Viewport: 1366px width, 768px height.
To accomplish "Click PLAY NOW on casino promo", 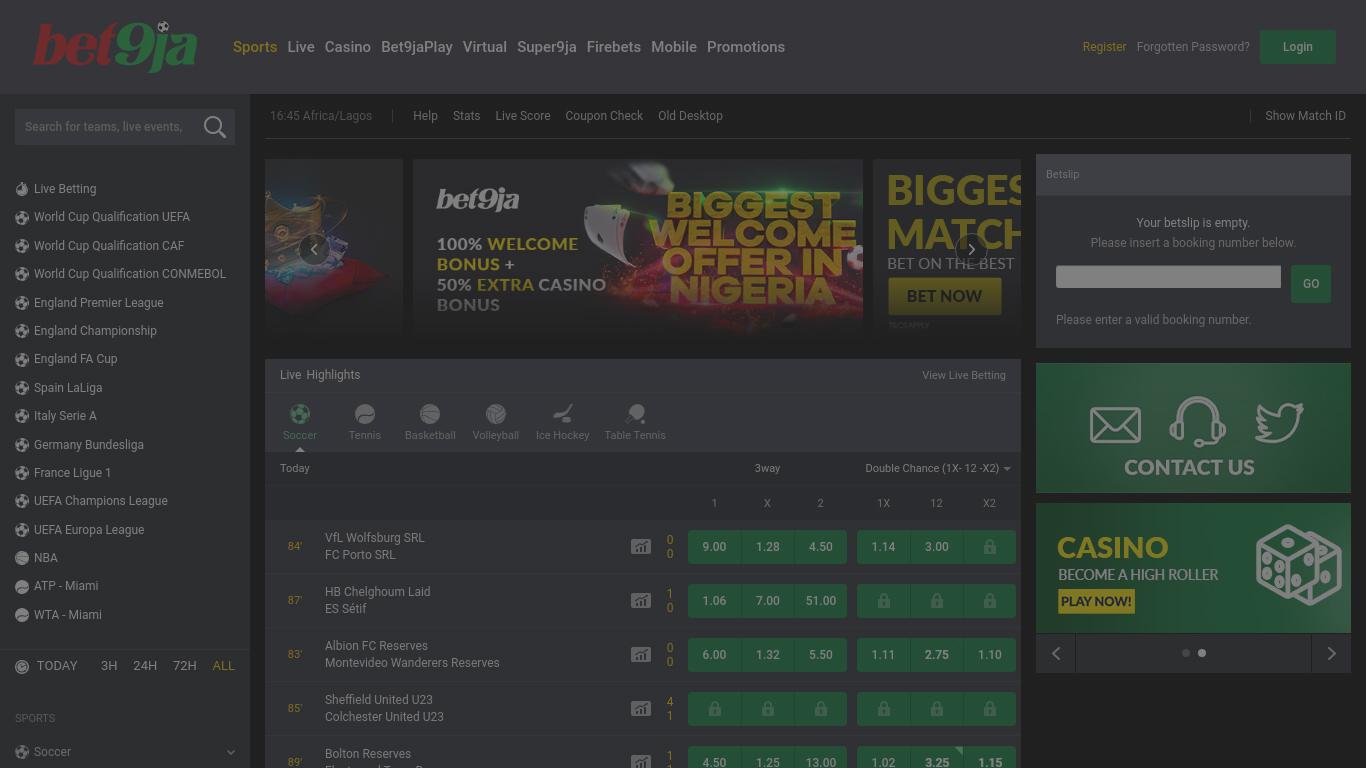I will pos(1097,601).
